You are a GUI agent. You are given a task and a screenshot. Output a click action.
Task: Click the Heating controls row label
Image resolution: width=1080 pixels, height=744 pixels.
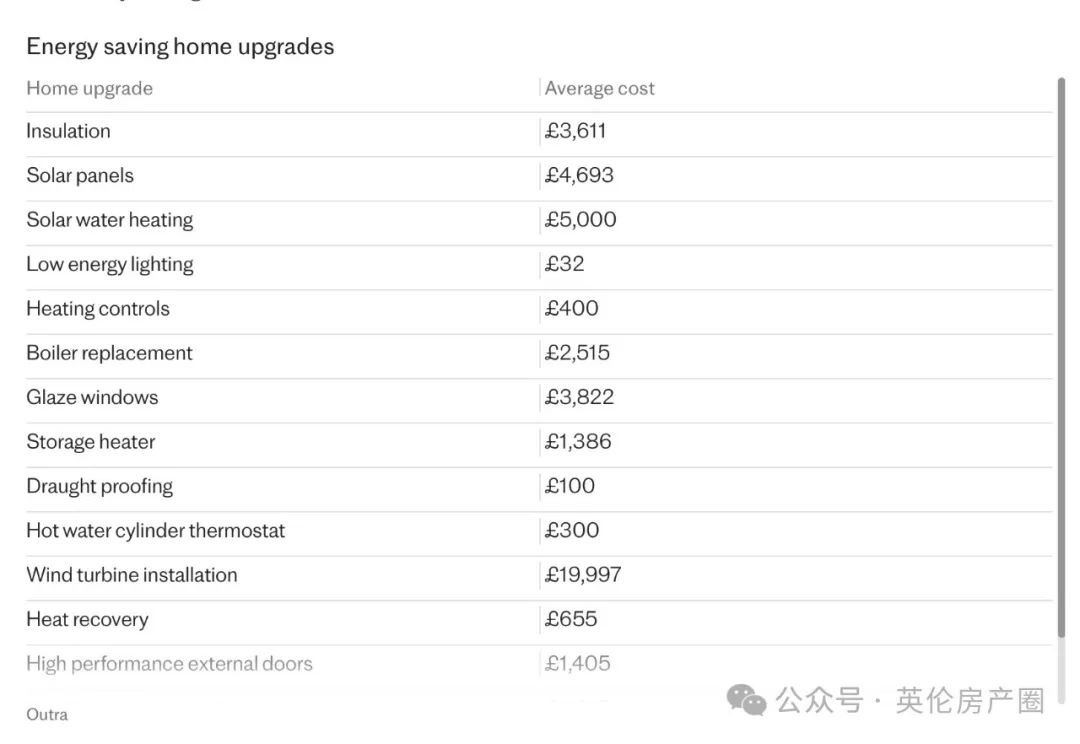pyautogui.click(x=98, y=309)
